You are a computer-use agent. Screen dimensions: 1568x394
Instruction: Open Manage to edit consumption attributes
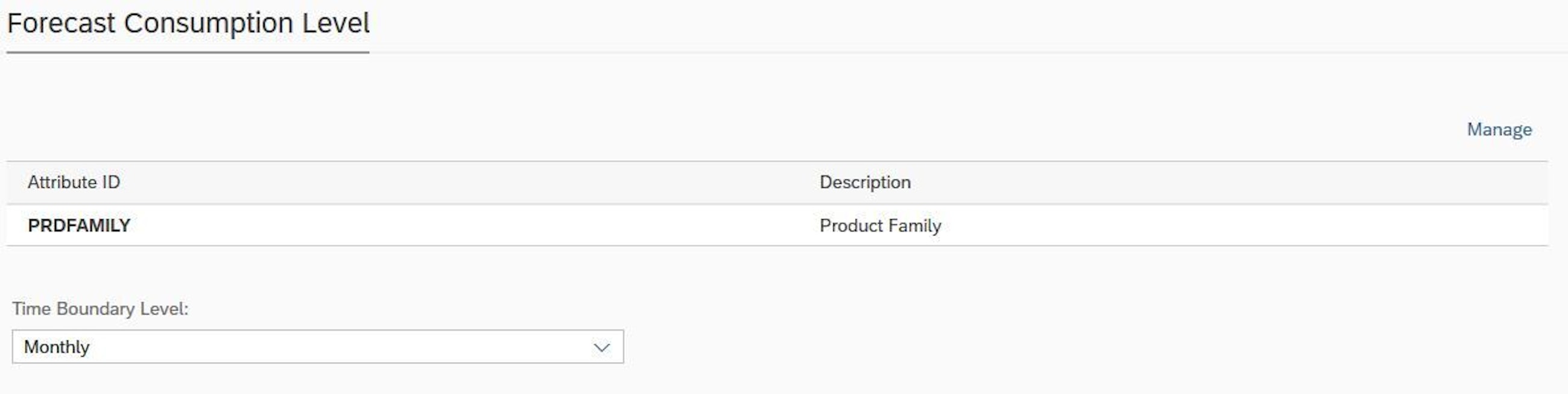(1499, 130)
